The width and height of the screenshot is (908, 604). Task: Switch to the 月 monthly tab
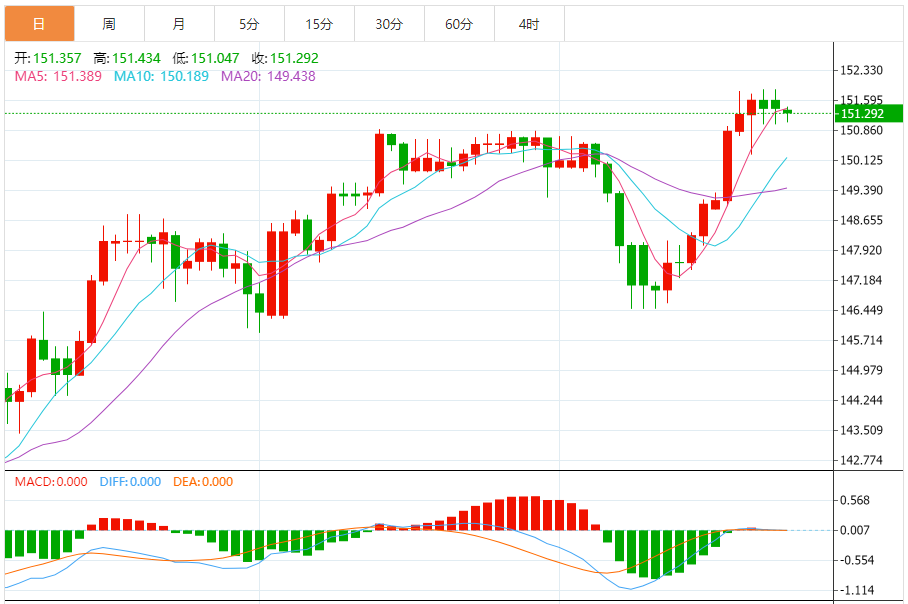click(180, 24)
